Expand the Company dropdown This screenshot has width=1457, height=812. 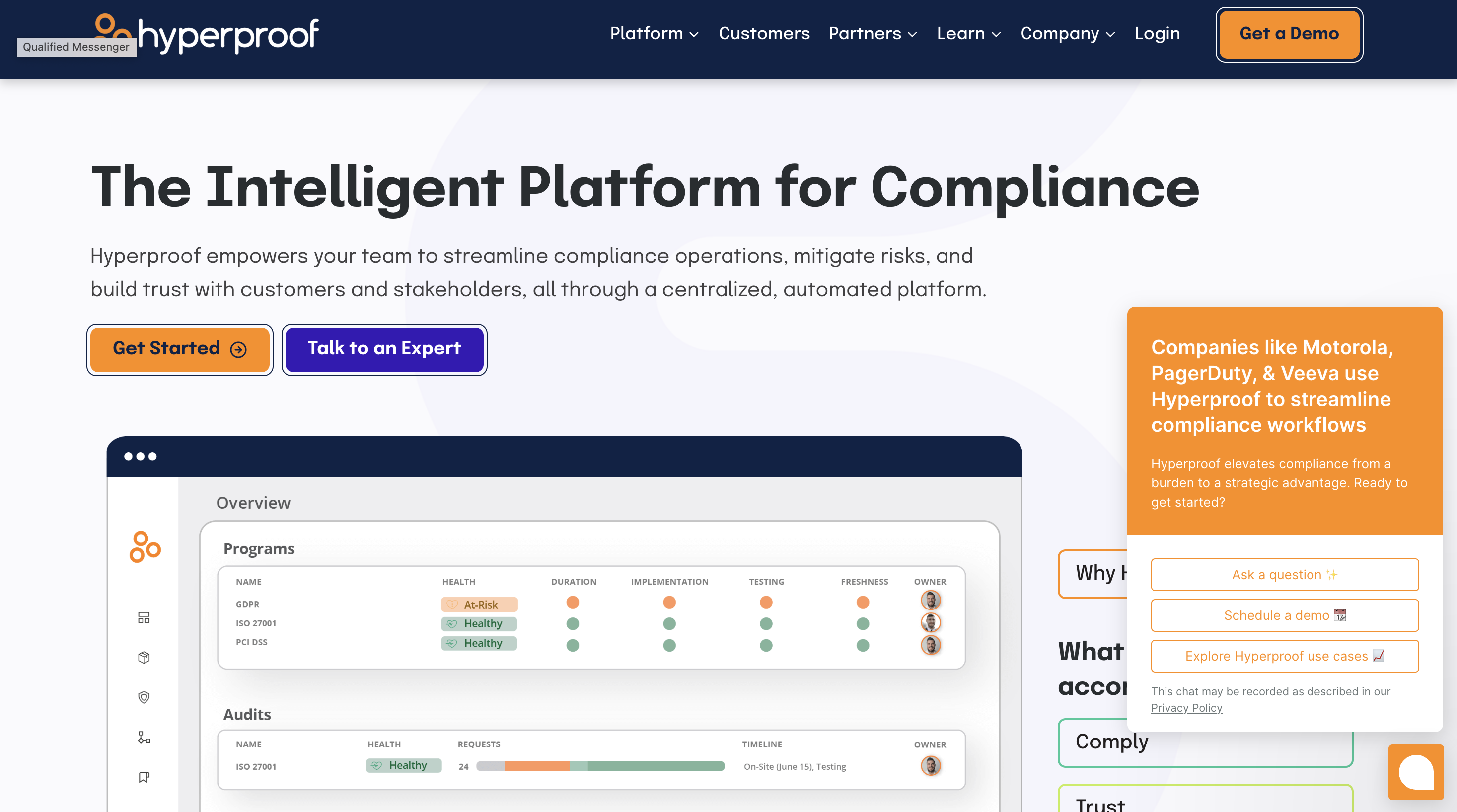1068,33
